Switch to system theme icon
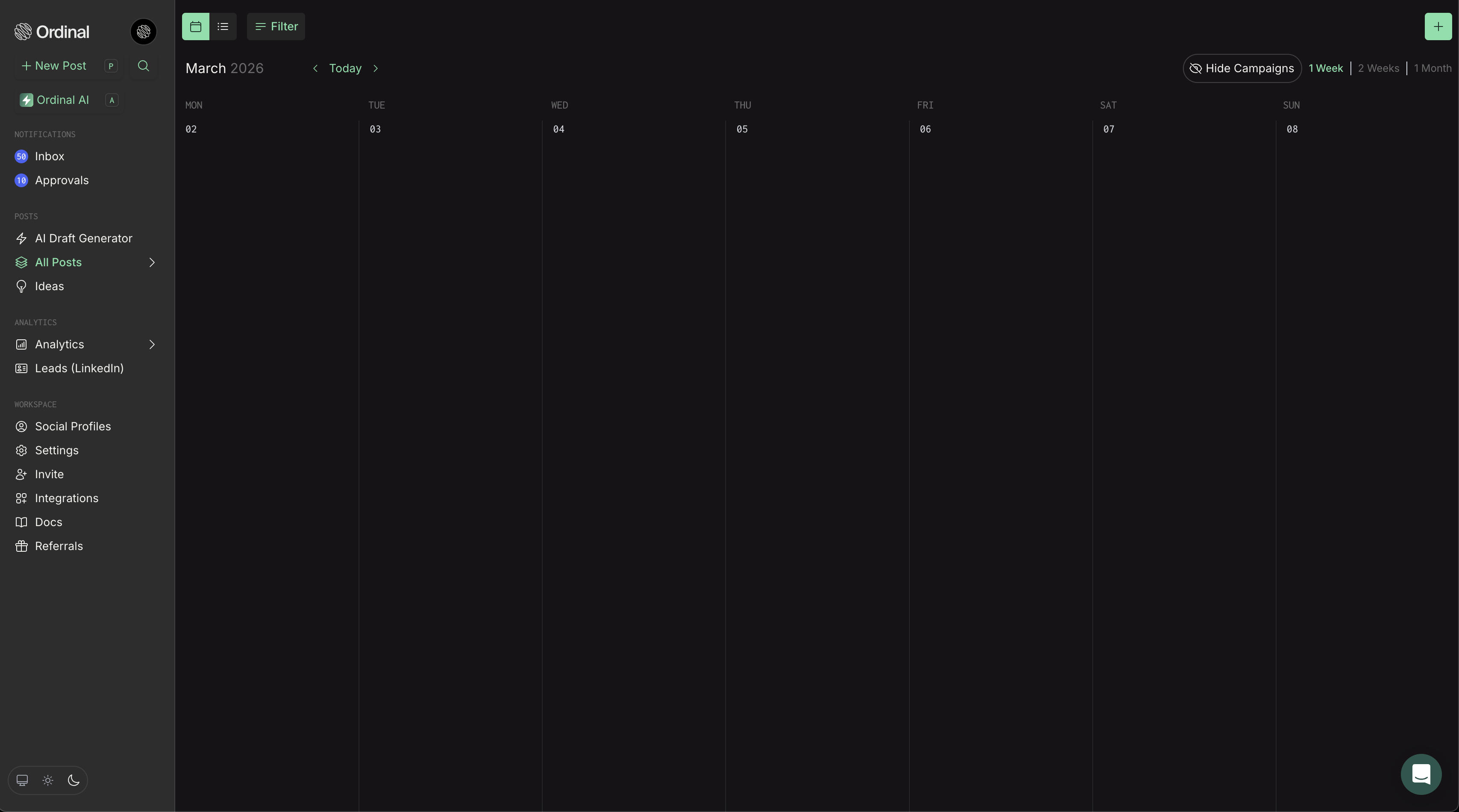Image resolution: width=1459 pixels, height=812 pixels. (22, 780)
